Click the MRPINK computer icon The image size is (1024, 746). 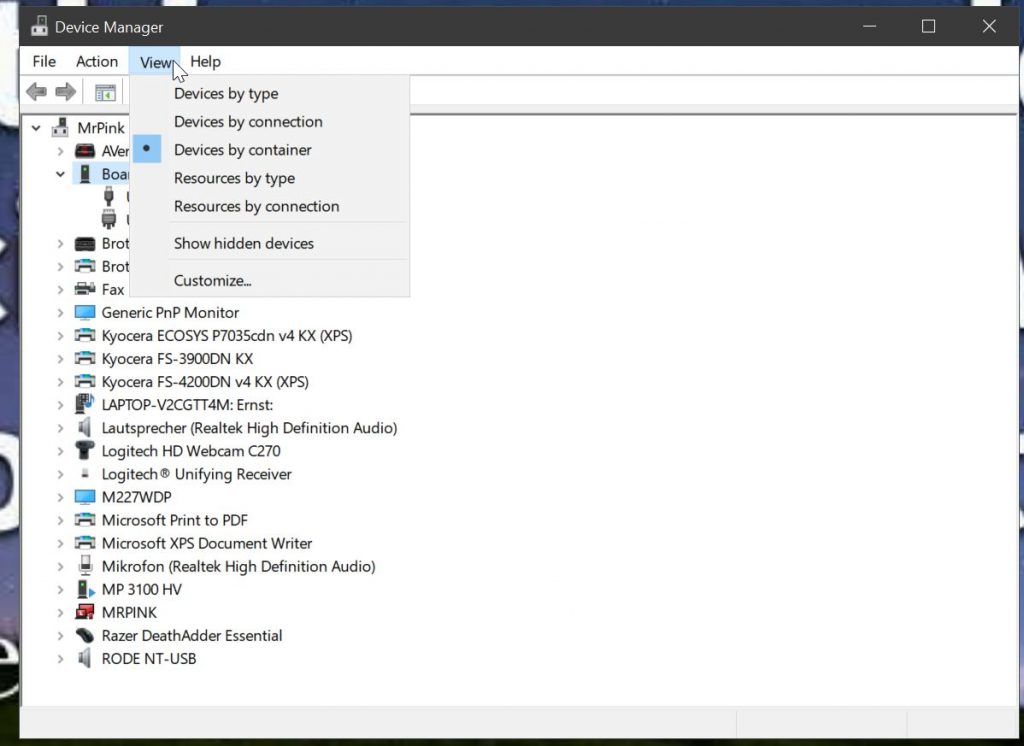coord(85,612)
